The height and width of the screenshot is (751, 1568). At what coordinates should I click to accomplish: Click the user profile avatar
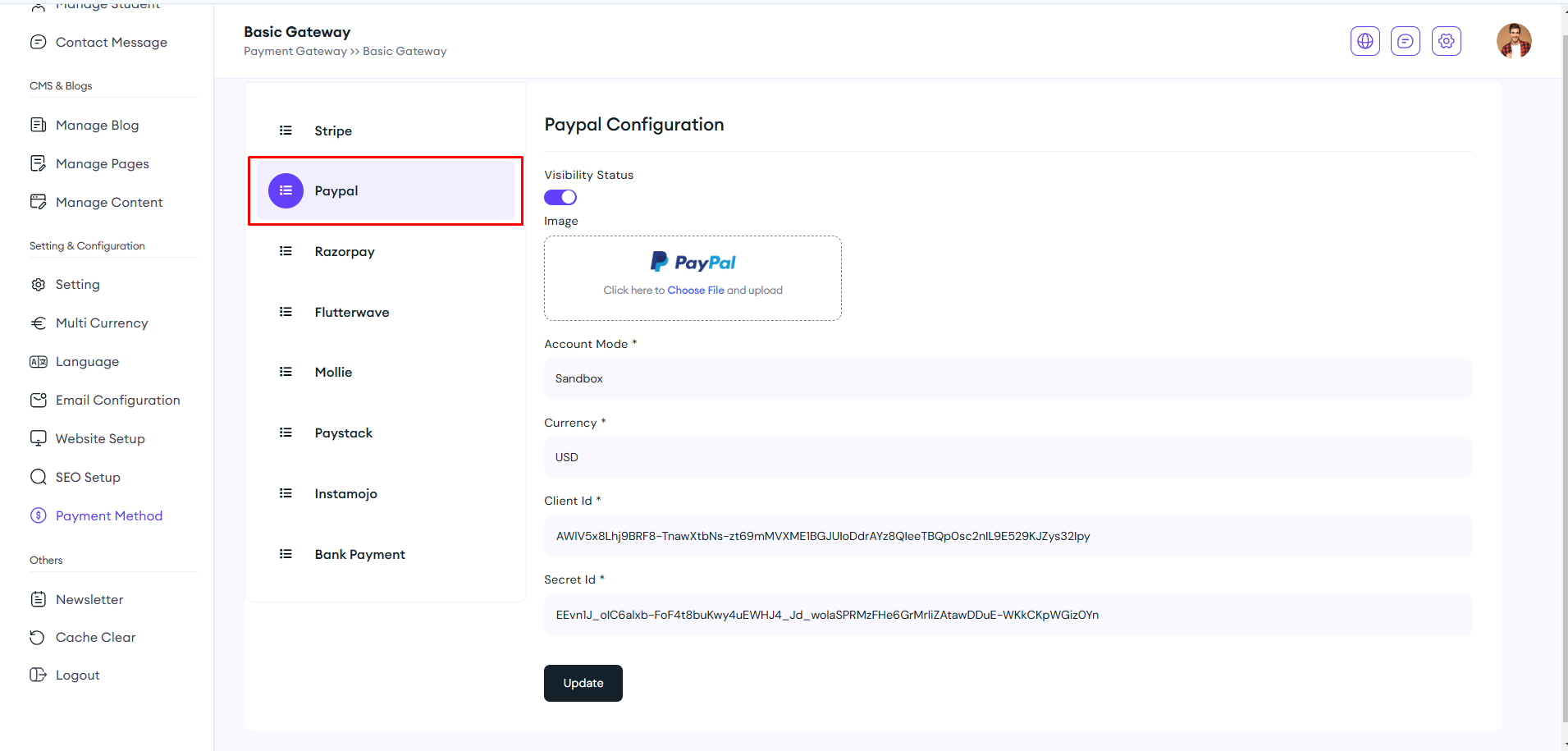click(1513, 41)
